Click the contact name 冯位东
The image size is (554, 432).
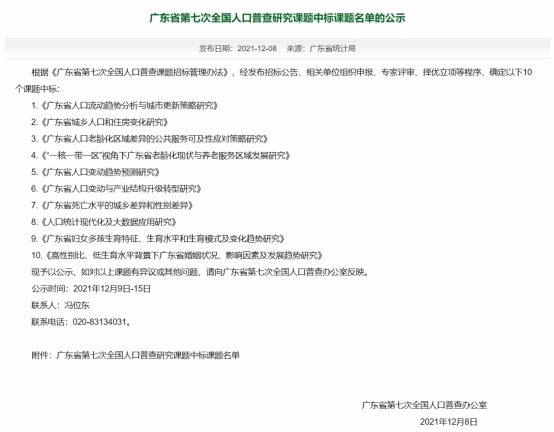[x=77, y=305]
